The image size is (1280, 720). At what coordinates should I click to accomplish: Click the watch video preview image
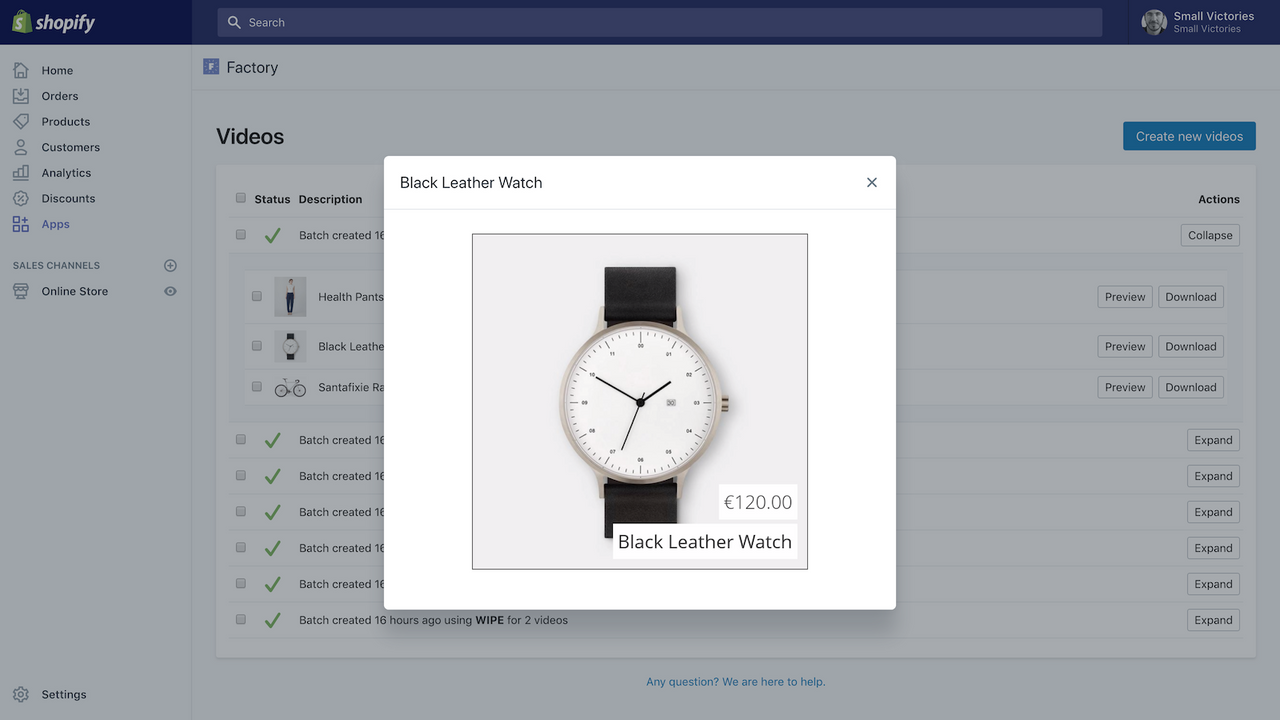pos(640,402)
